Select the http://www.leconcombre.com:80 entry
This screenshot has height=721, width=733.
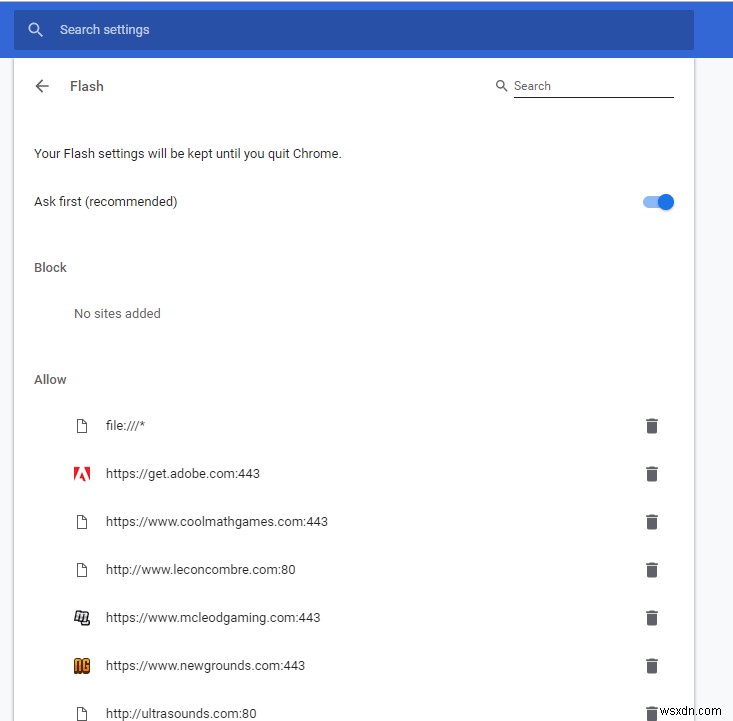coord(201,570)
